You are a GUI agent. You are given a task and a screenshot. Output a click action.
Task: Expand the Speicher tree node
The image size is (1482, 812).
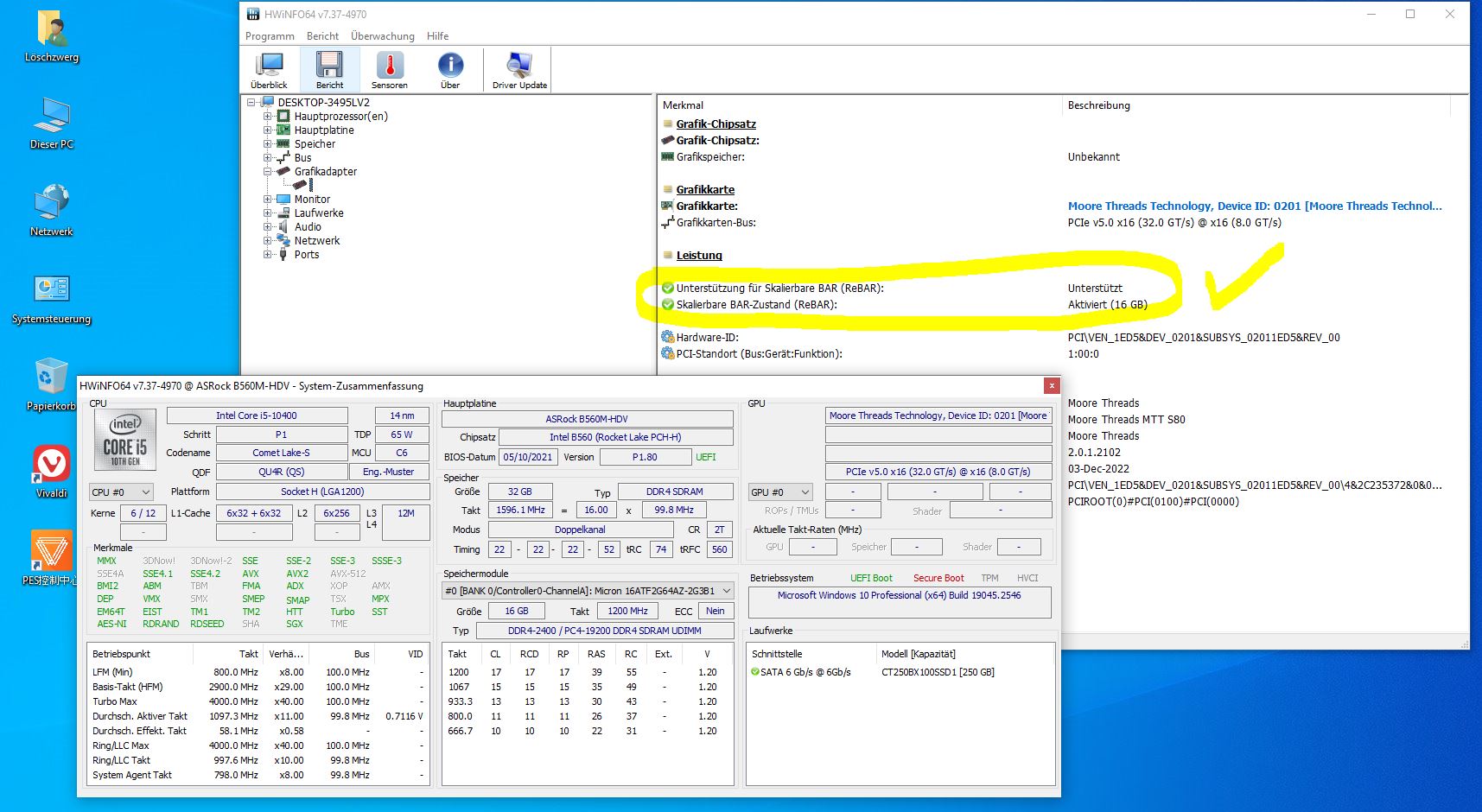pyautogui.click(x=268, y=144)
